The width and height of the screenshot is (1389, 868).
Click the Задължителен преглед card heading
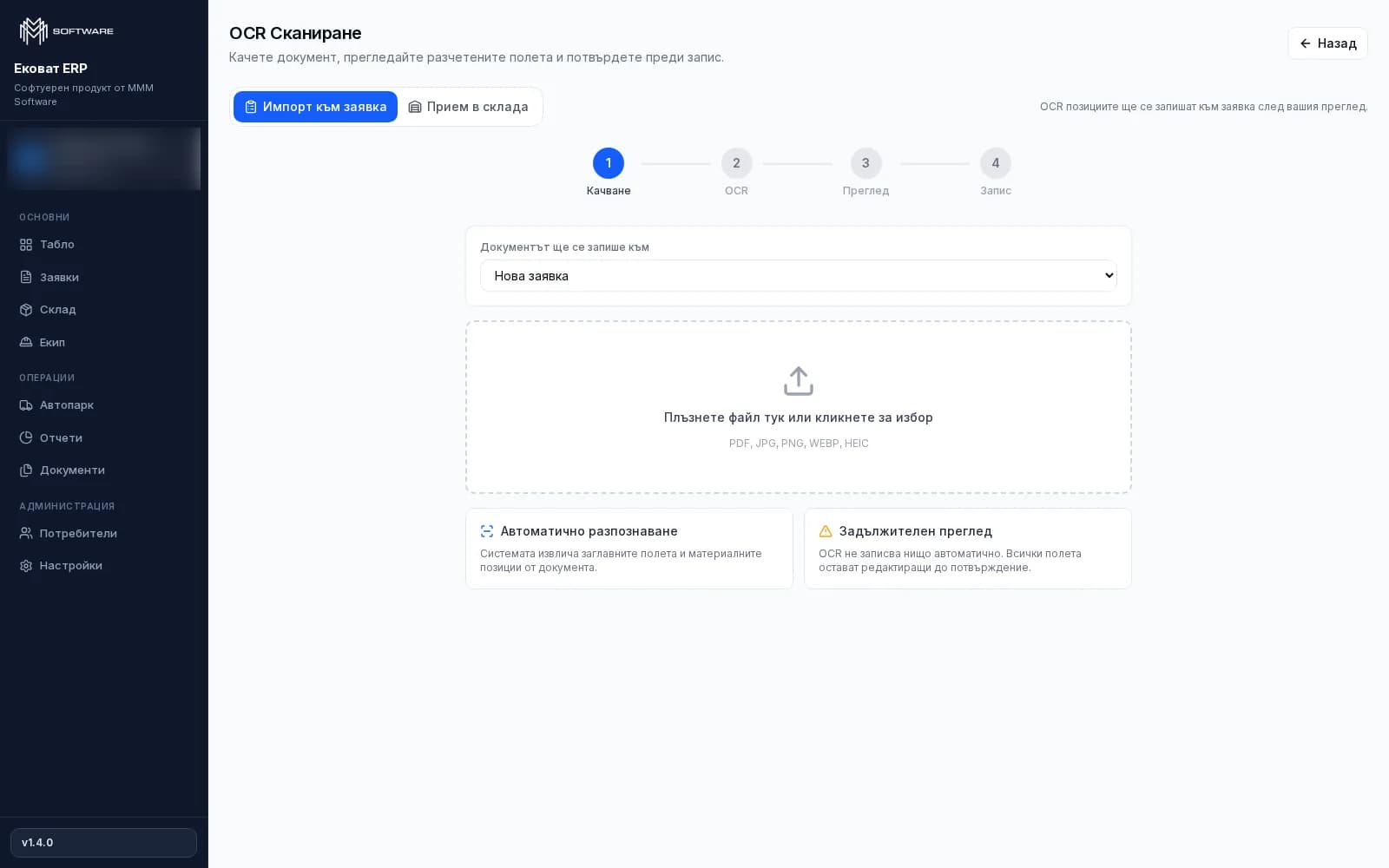point(916,531)
